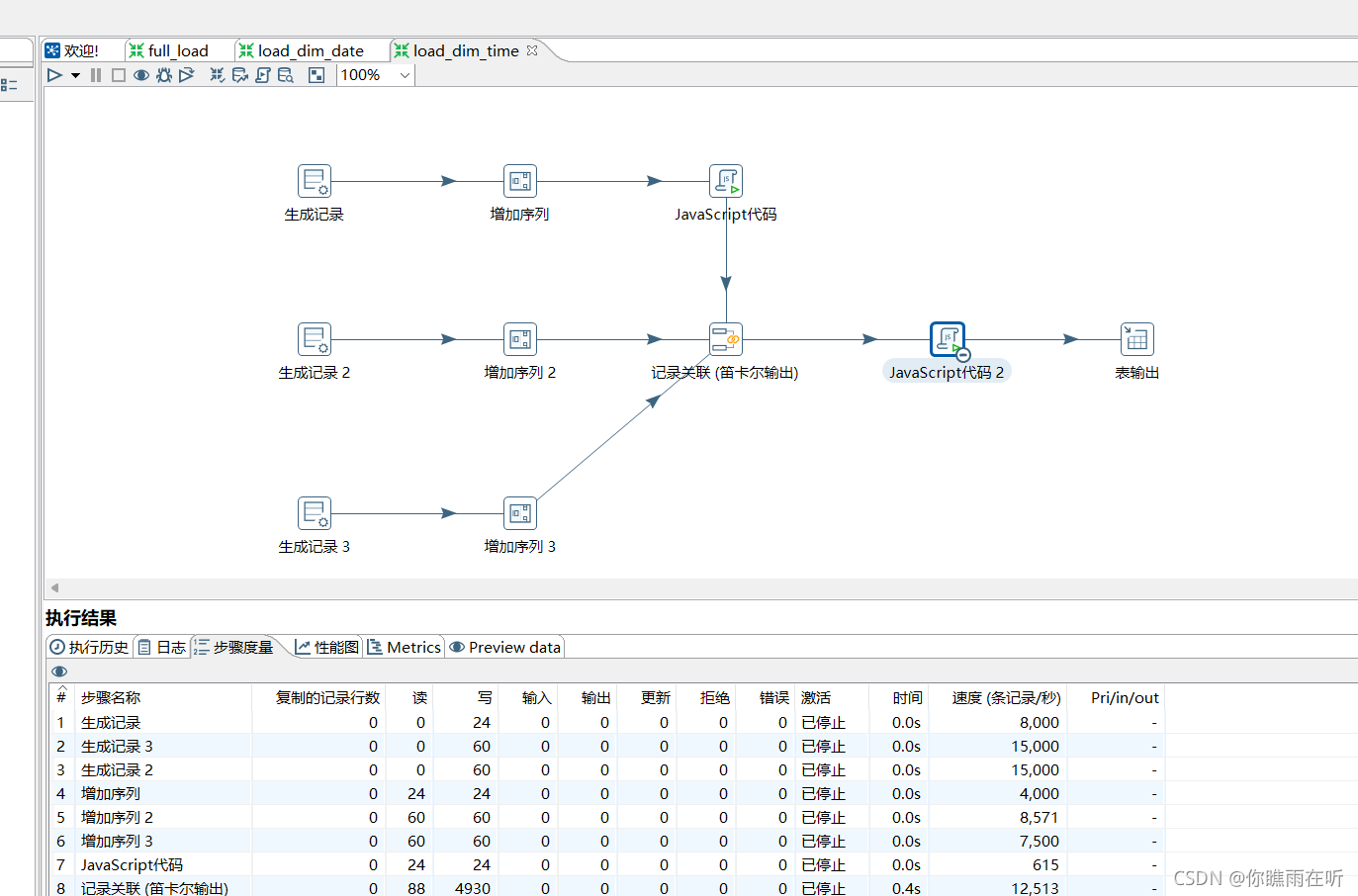Click the left sidebar tree view icon

pos(9,85)
